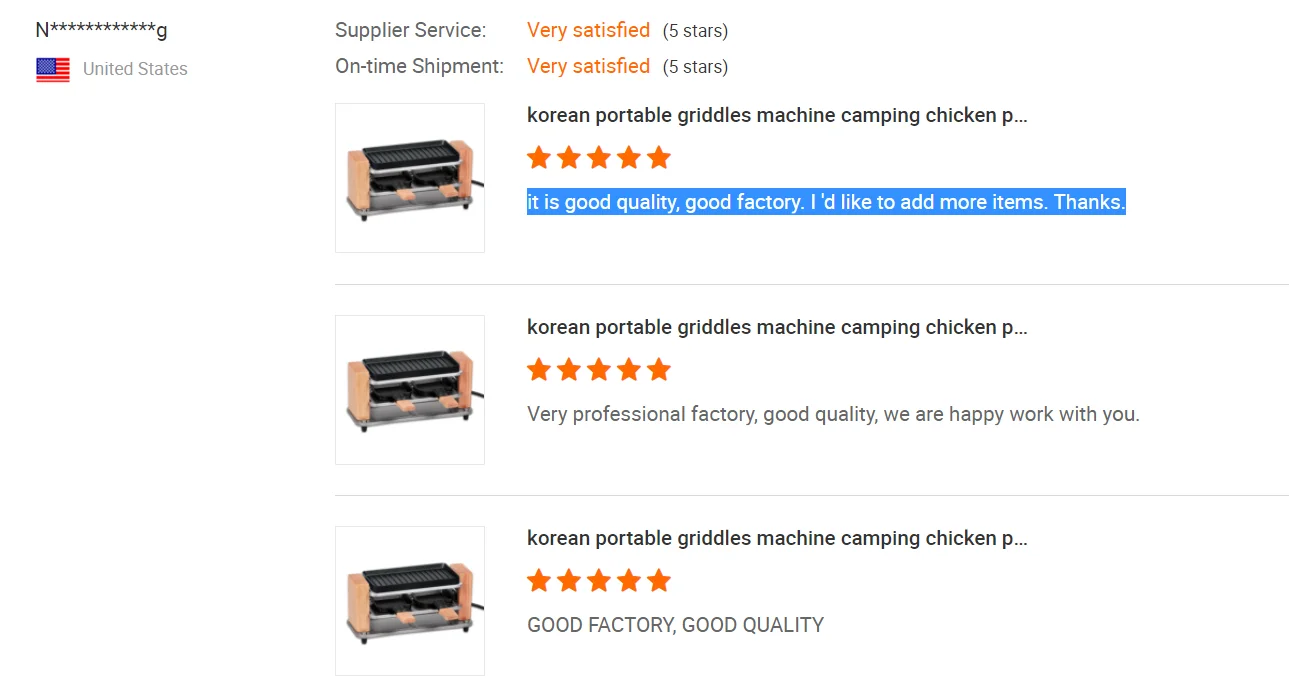Click the third review's five-star rating

(x=598, y=581)
